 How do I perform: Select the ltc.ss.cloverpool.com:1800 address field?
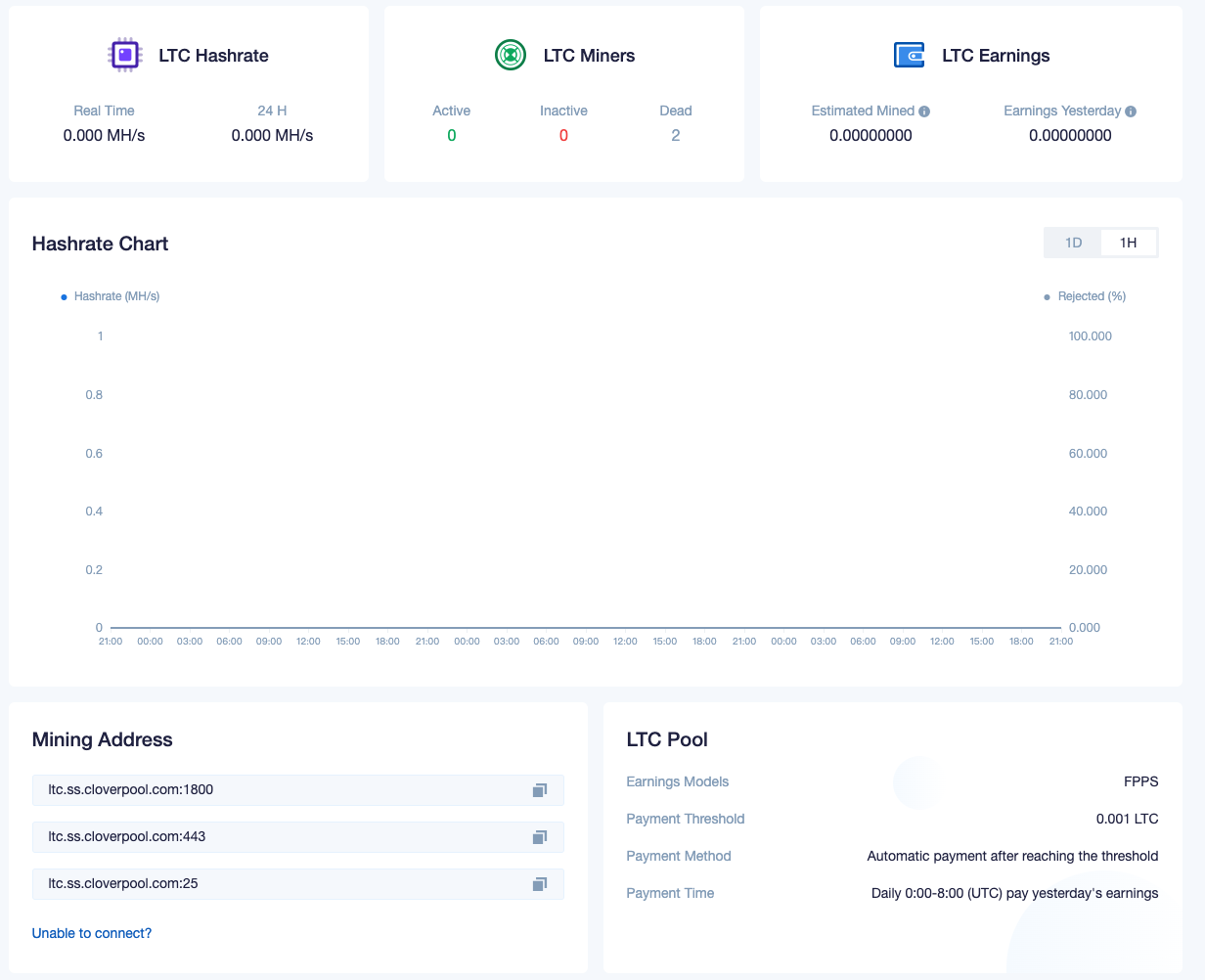point(298,790)
